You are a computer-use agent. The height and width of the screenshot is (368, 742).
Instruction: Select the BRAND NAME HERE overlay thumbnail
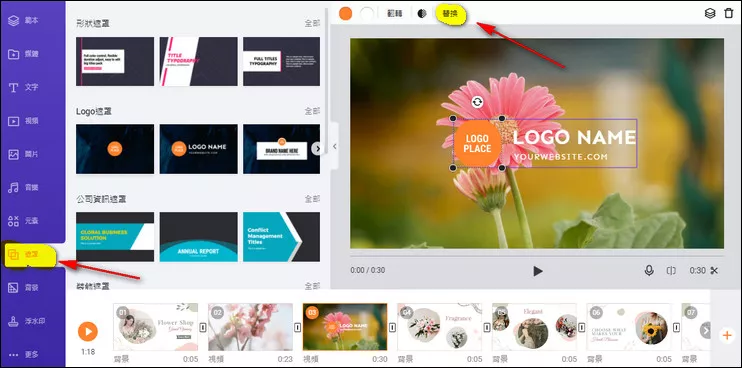(x=282, y=149)
